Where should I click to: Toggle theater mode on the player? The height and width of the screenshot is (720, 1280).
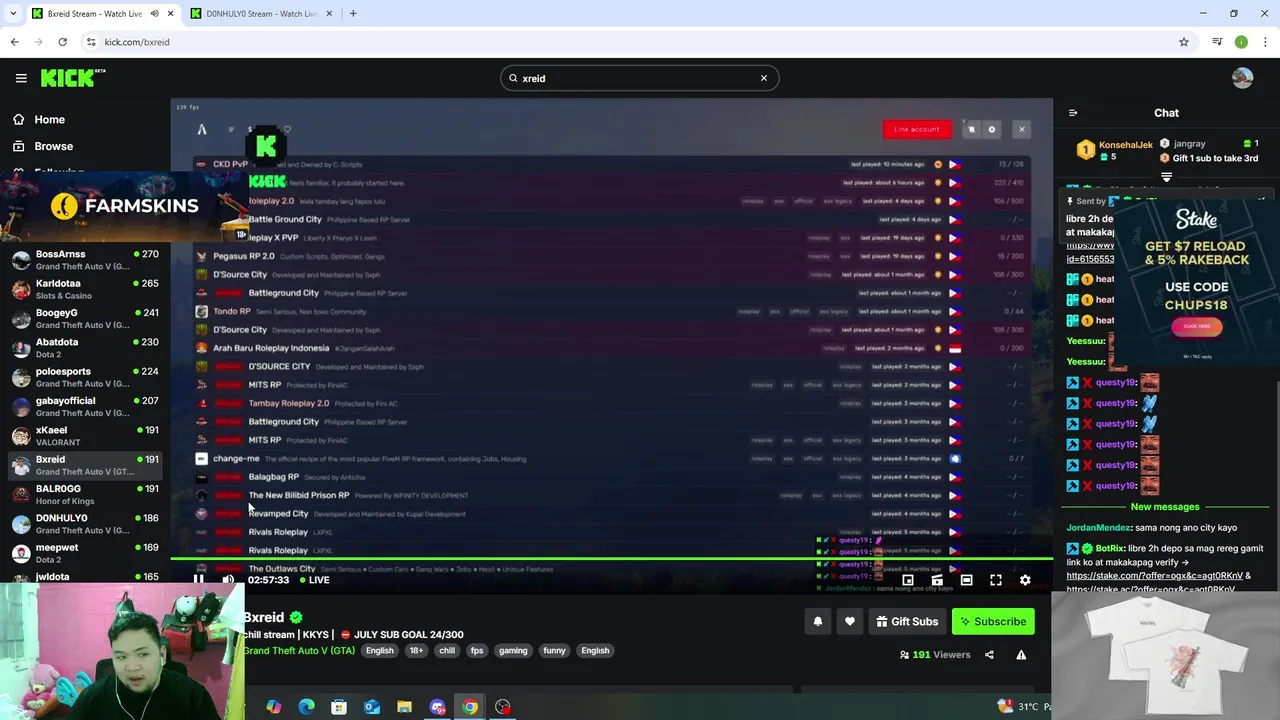(966, 580)
